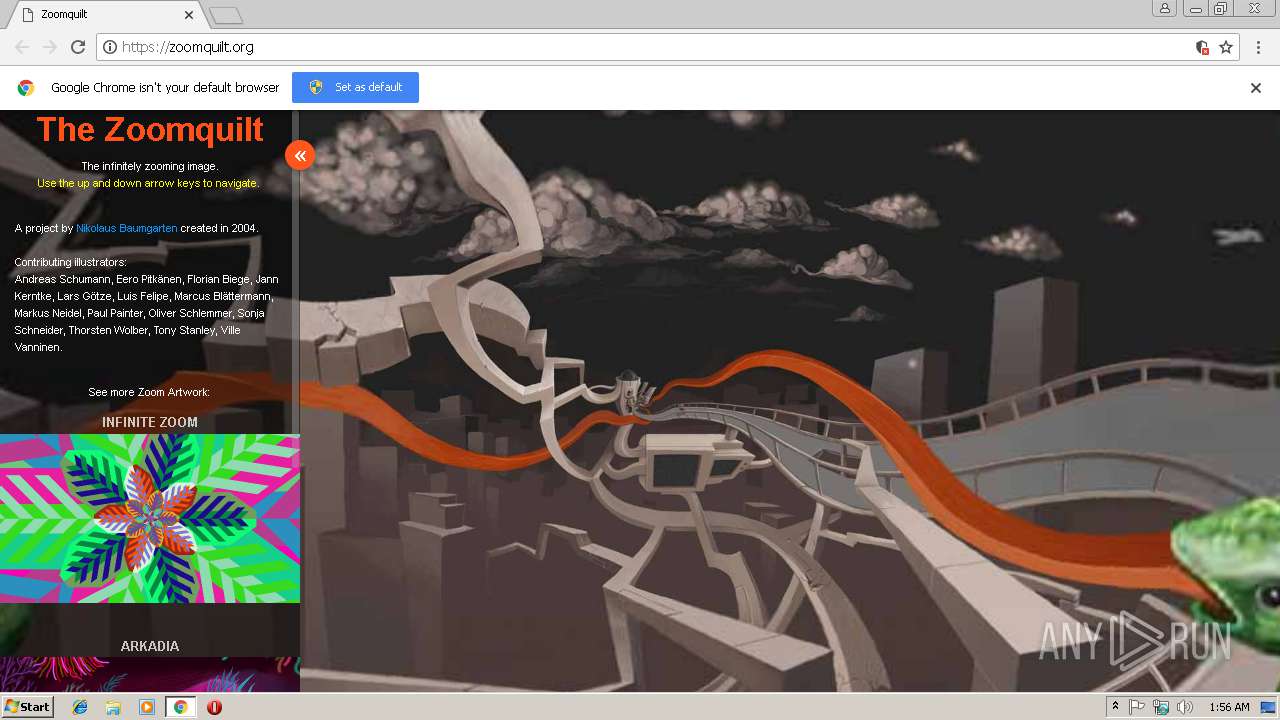
Task: Open the blocked-content shield icon in address bar
Action: tap(1203, 47)
